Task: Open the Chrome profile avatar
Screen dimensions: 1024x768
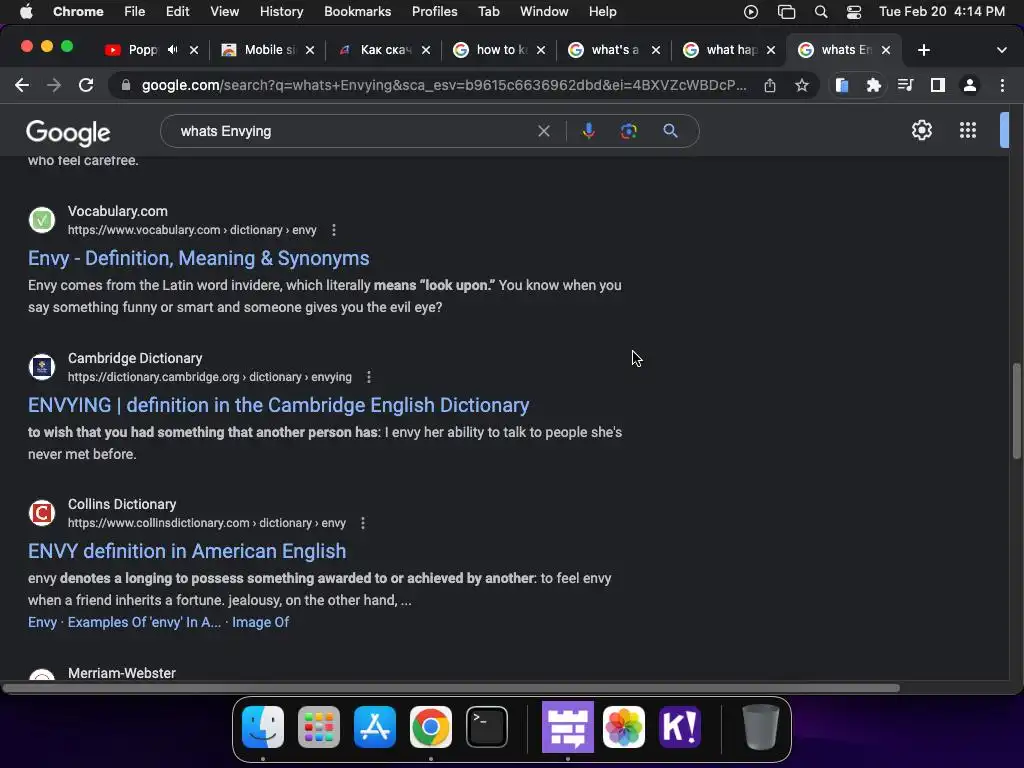Action: [970, 86]
